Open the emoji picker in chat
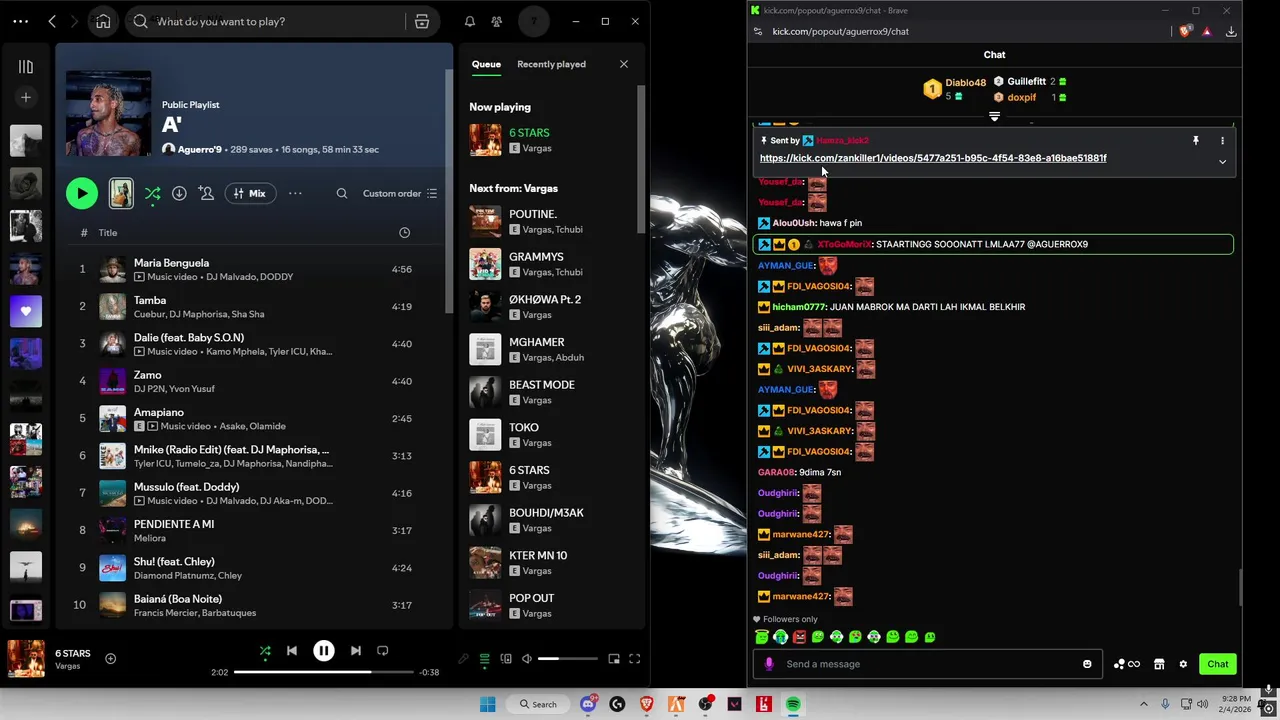Image resolution: width=1280 pixels, height=720 pixels. 1087,664
